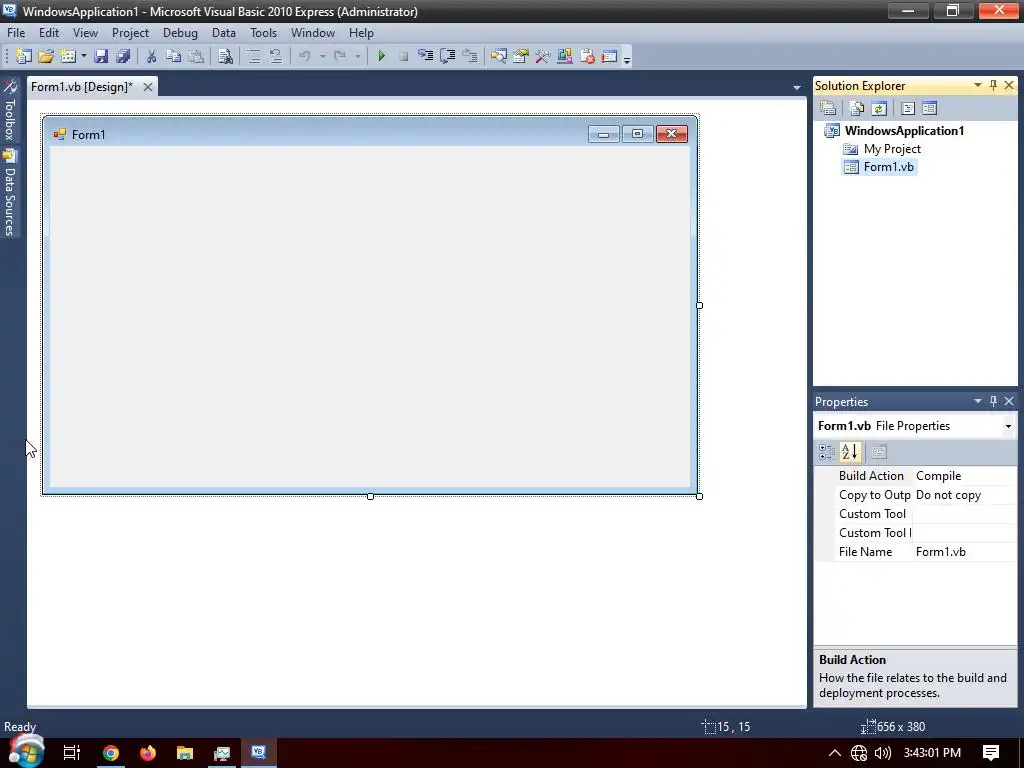Screen dimensions: 1024x768
Task: Click the Comment out selected lines icon
Action: tap(253, 56)
